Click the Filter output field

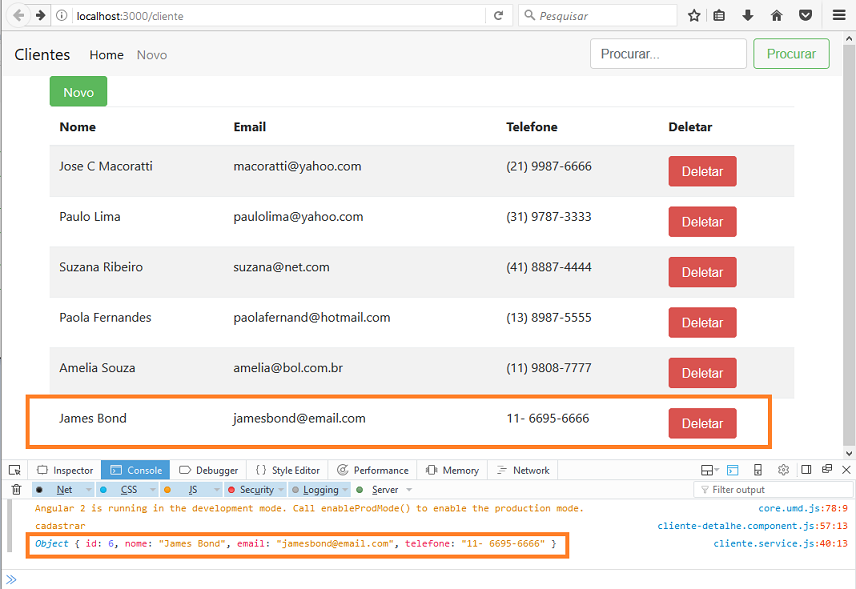coord(773,490)
